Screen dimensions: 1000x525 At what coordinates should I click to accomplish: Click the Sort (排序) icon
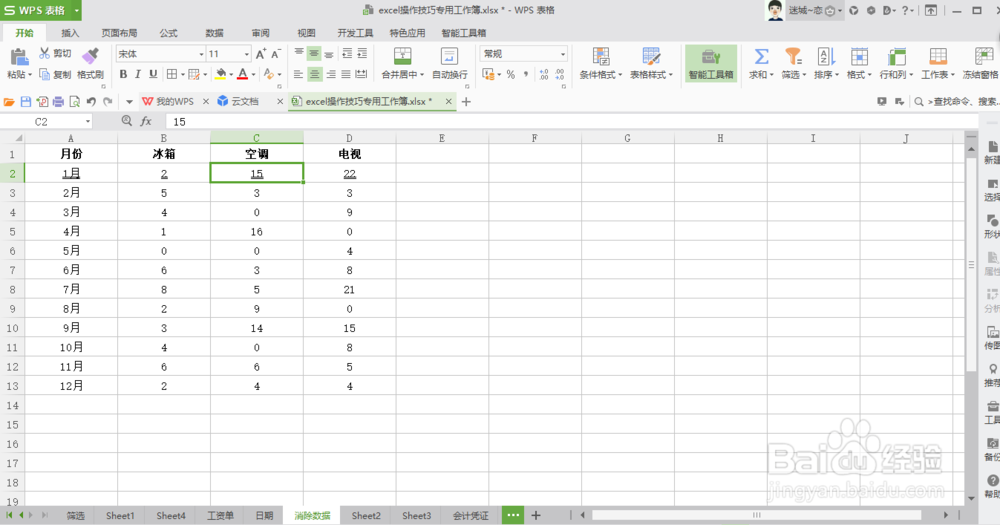(826, 56)
